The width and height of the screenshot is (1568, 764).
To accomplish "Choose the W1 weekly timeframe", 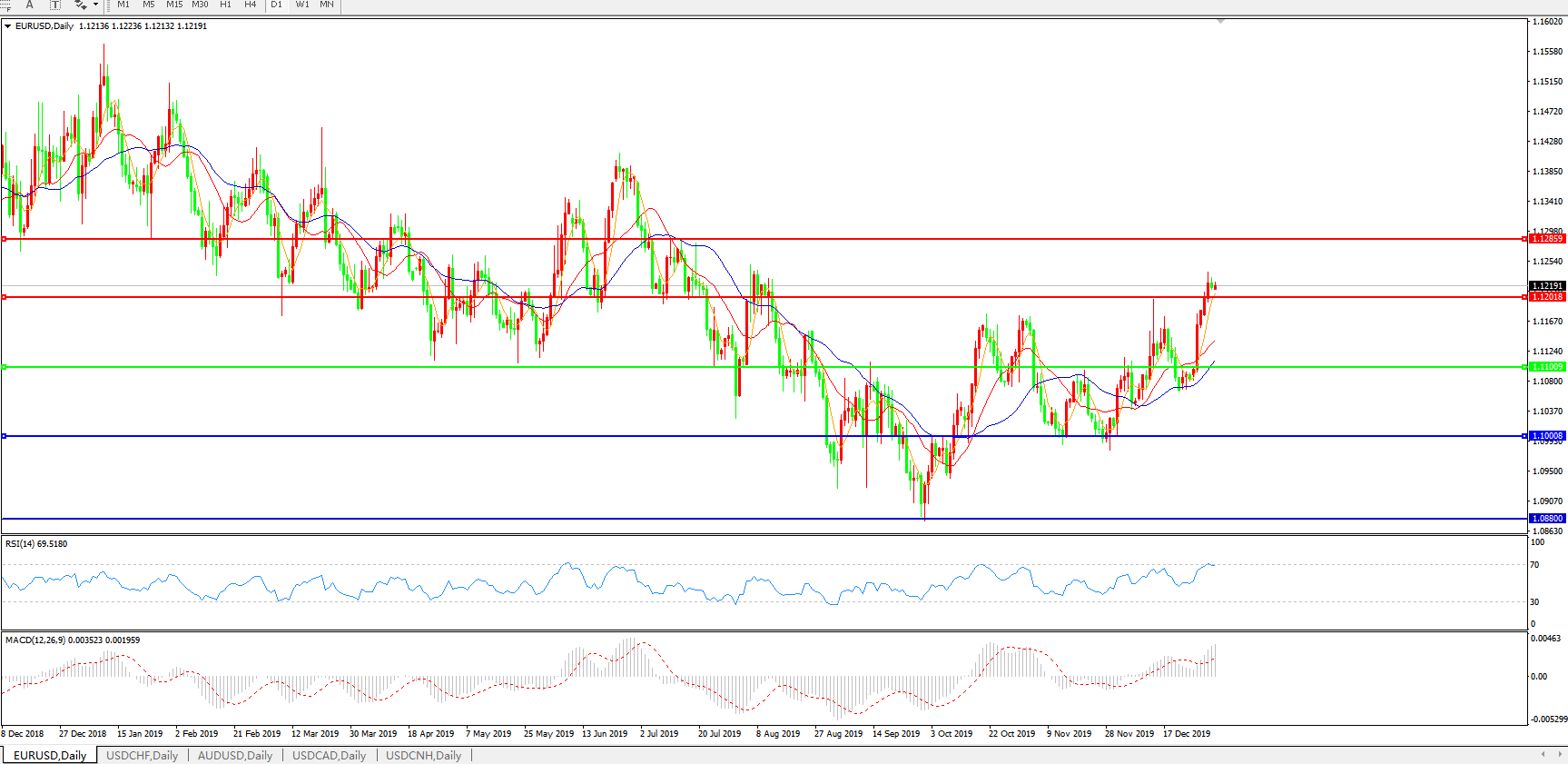I will coord(302,5).
